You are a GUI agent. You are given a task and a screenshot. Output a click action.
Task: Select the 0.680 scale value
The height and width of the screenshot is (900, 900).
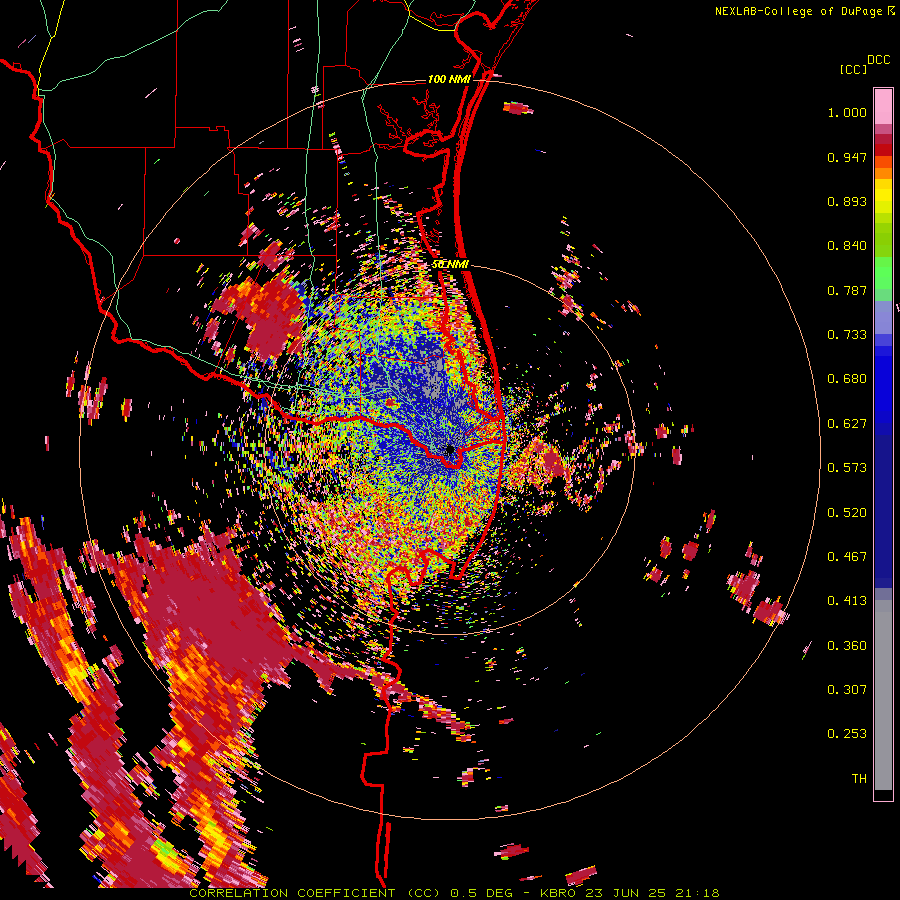(847, 379)
